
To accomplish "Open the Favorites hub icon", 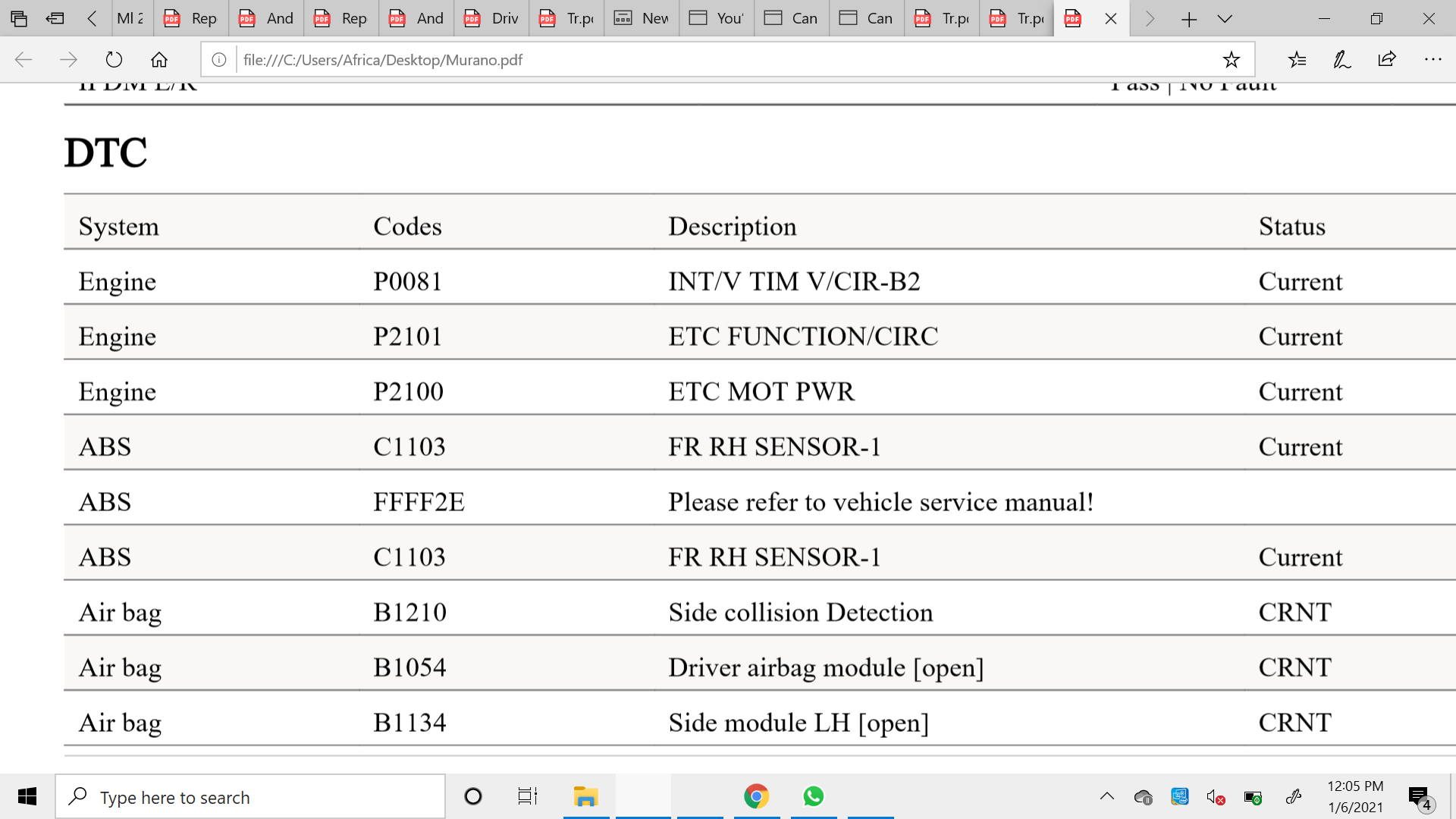I will 1298,60.
